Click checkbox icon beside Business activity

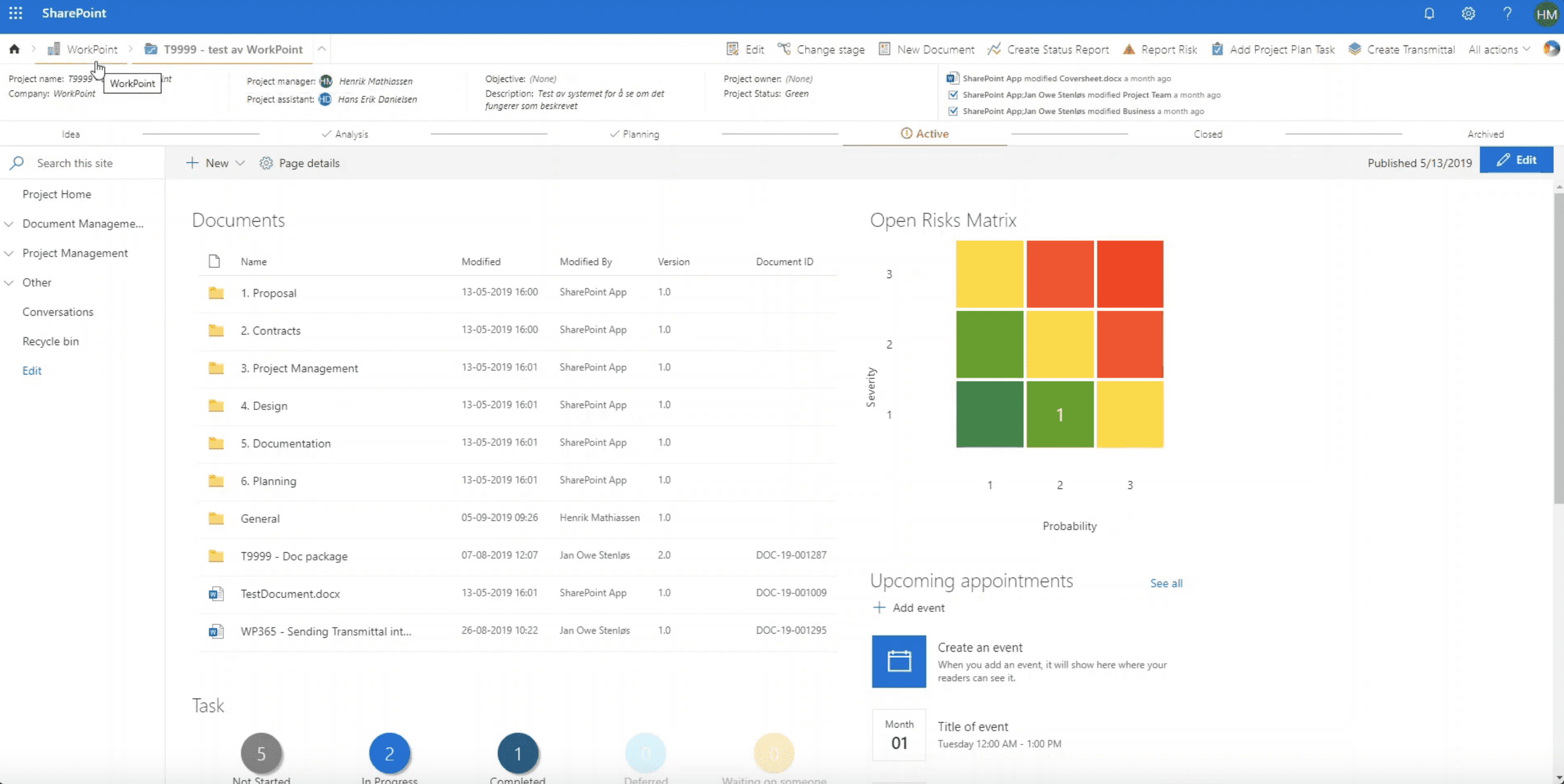pos(952,111)
